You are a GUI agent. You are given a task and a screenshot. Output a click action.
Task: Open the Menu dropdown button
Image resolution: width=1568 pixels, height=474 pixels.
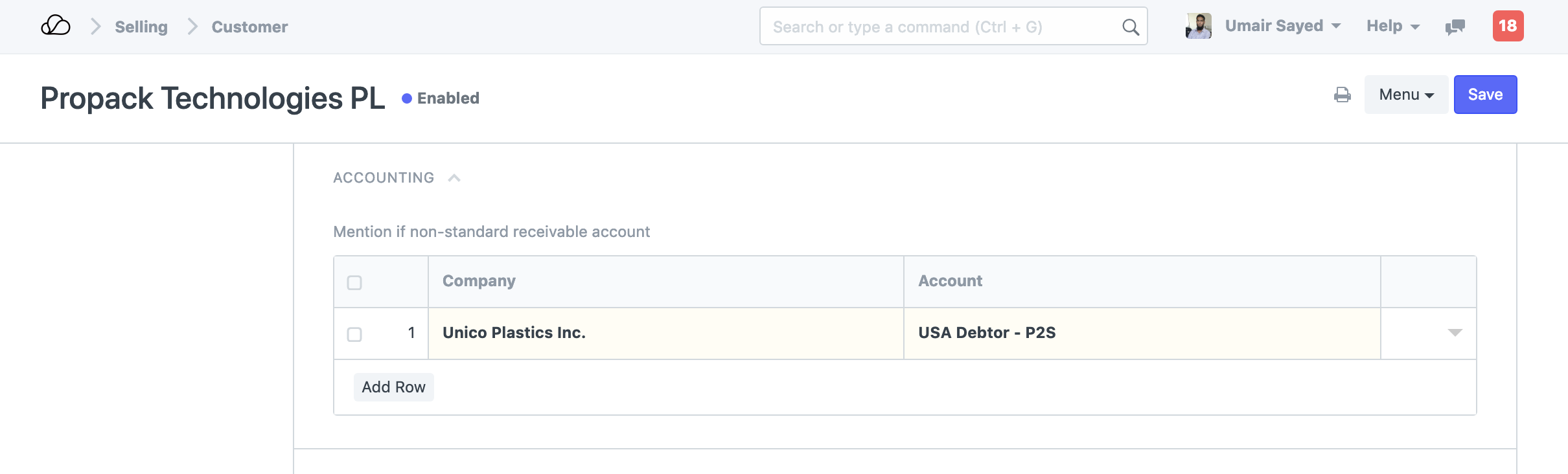1405,95
